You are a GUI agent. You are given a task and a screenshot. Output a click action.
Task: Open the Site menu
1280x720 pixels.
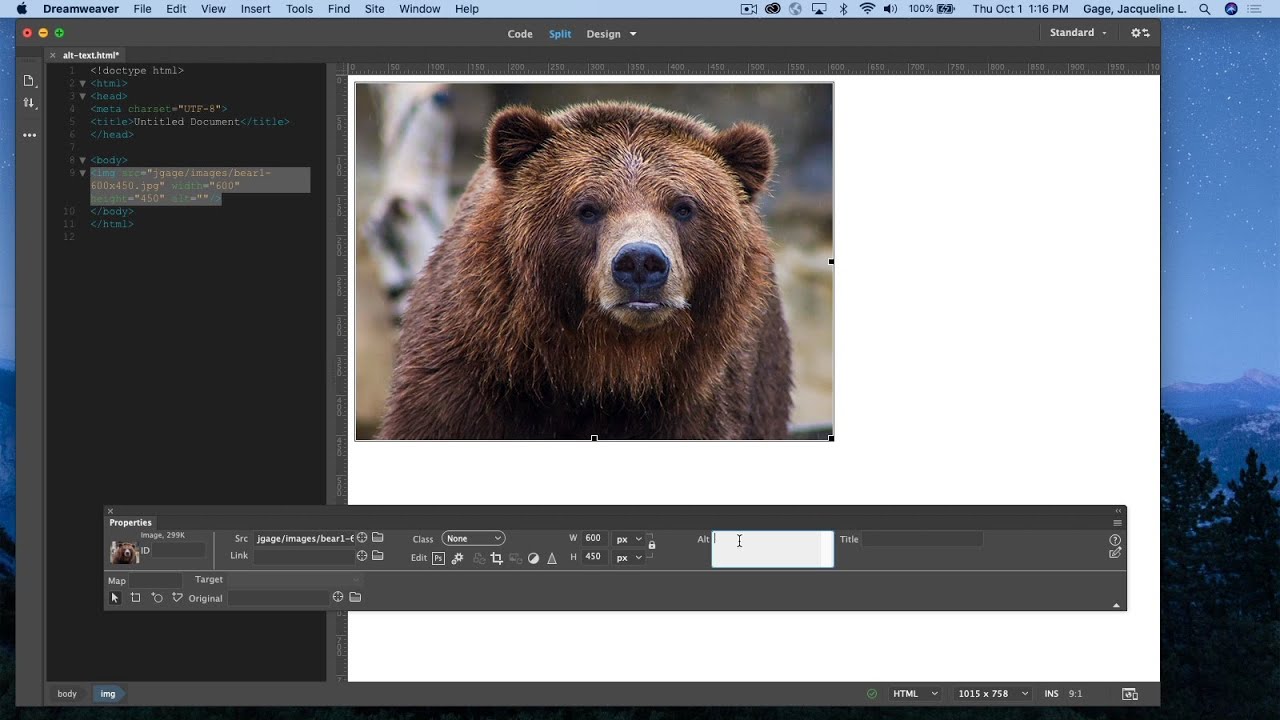(x=374, y=9)
